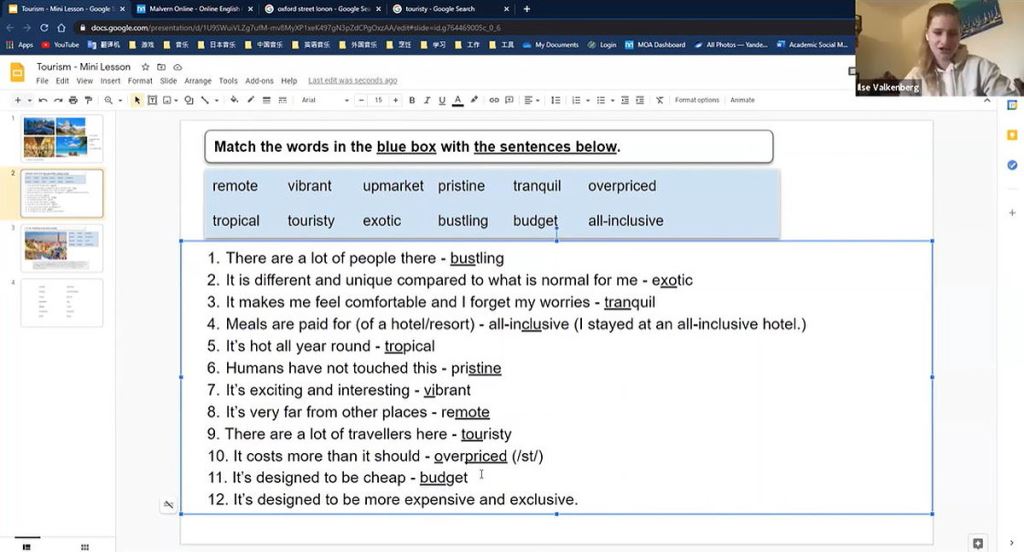Screen dimensions: 1024x552
Task: Click the Zoom magnifier tool
Action: (x=108, y=100)
